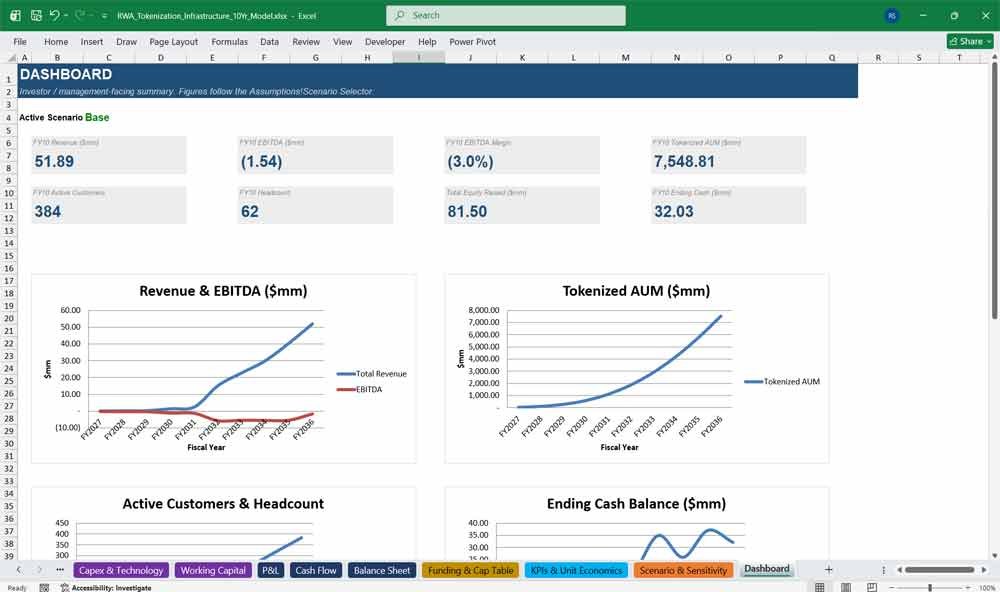The image size is (1000, 592).
Task: Click the Total Revenue legend entry
Action: pos(372,374)
